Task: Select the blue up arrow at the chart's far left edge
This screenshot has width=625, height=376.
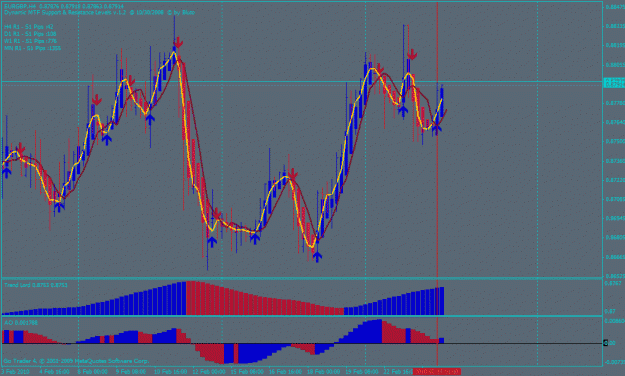Action: coord(6,172)
